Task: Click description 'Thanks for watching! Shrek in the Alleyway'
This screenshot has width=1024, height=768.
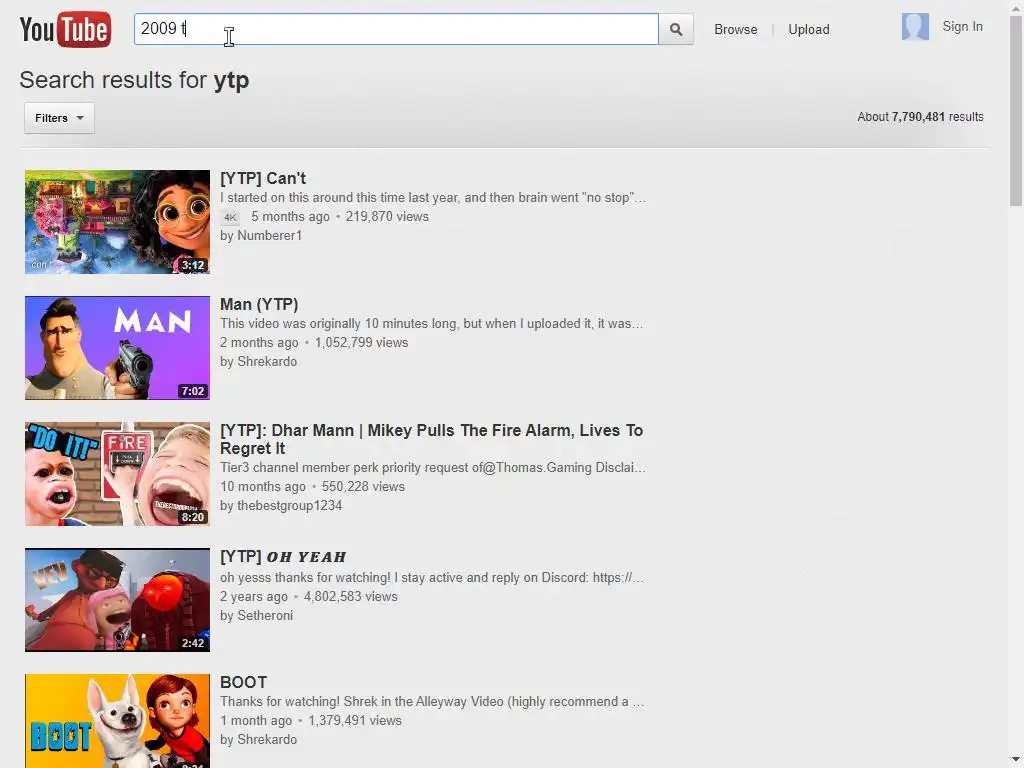Action: pyautogui.click(x=432, y=701)
